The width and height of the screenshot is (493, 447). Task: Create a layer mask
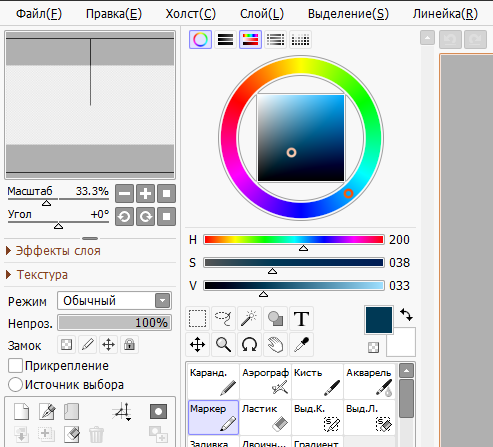(158, 412)
